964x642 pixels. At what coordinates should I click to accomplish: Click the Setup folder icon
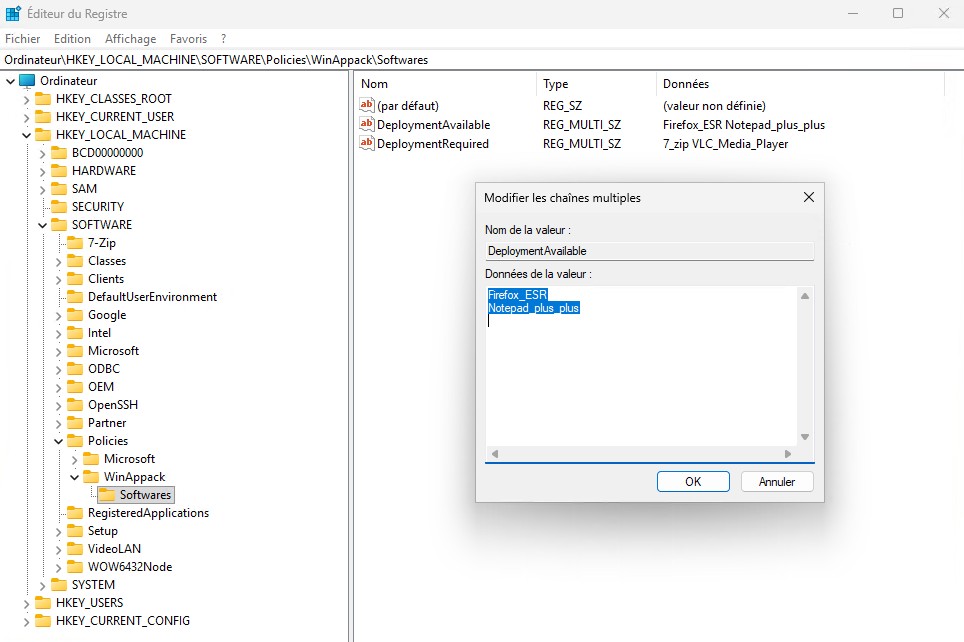click(75, 530)
